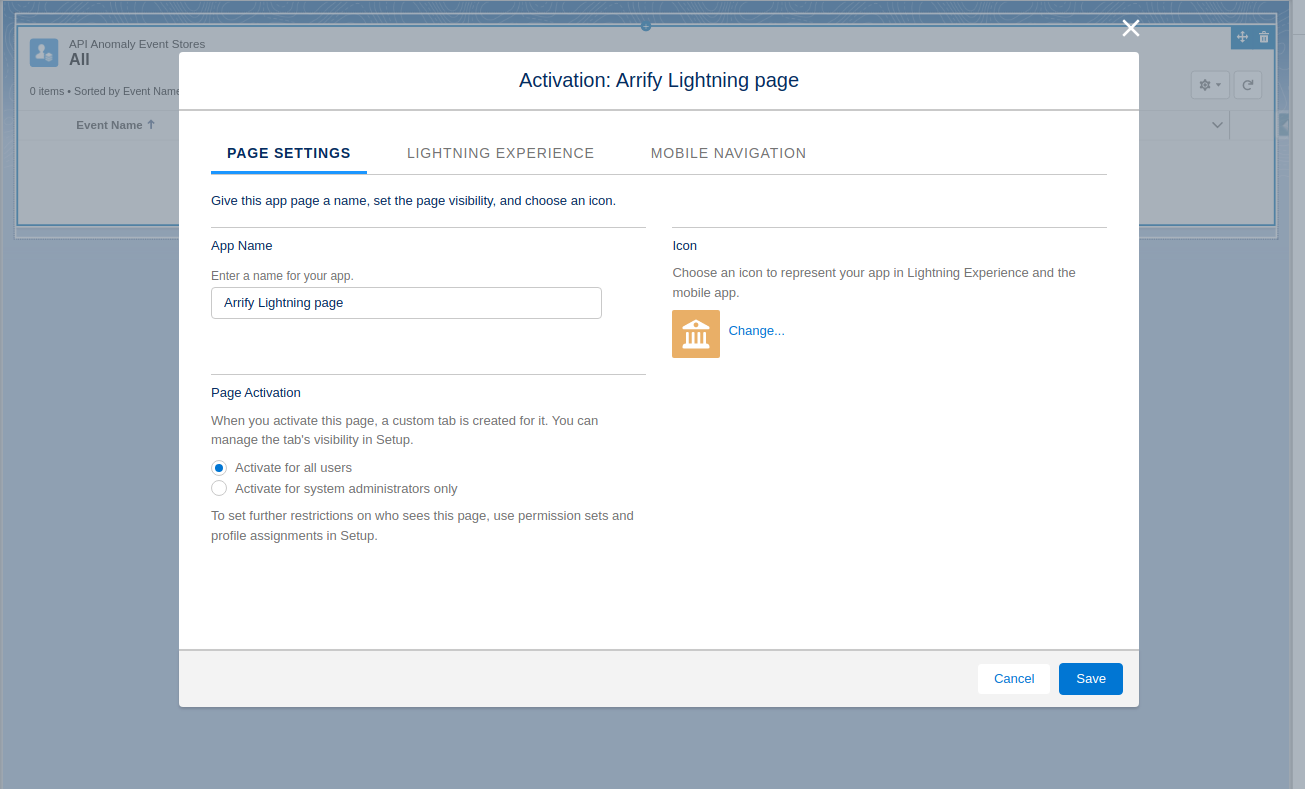Click the API Anomaly Event Stores list icon
This screenshot has width=1305, height=789.
pos(44,53)
